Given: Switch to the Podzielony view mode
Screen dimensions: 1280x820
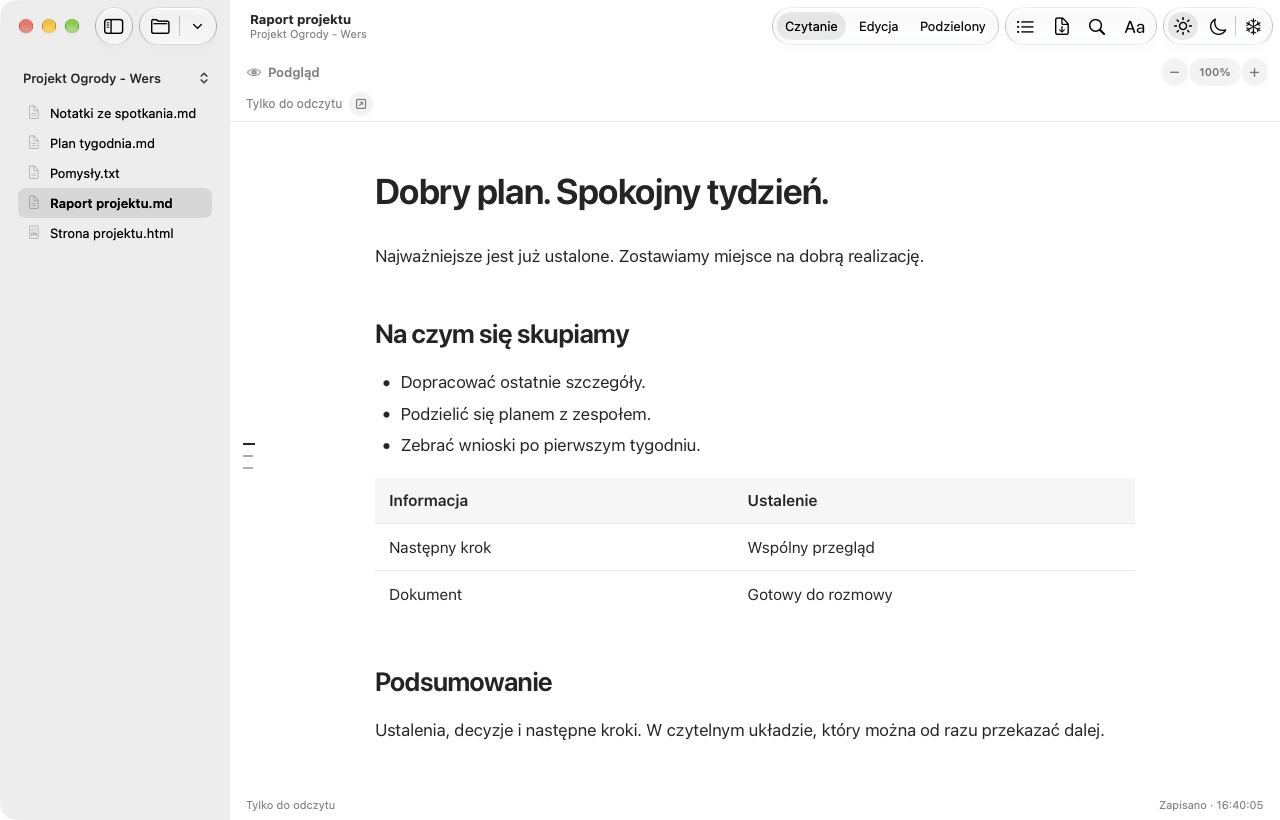Looking at the screenshot, I should pyautogui.click(x=953, y=27).
